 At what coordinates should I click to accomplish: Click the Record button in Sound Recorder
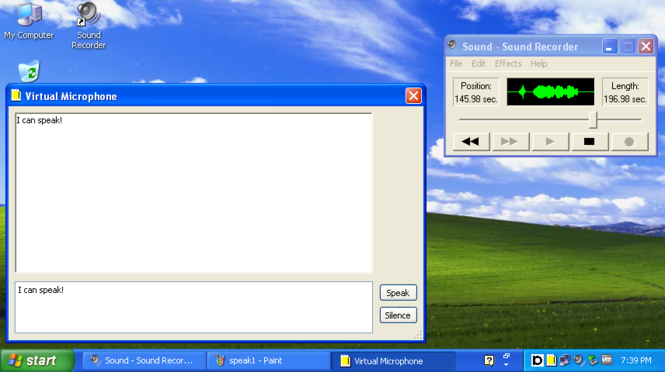(x=629, y=142)
